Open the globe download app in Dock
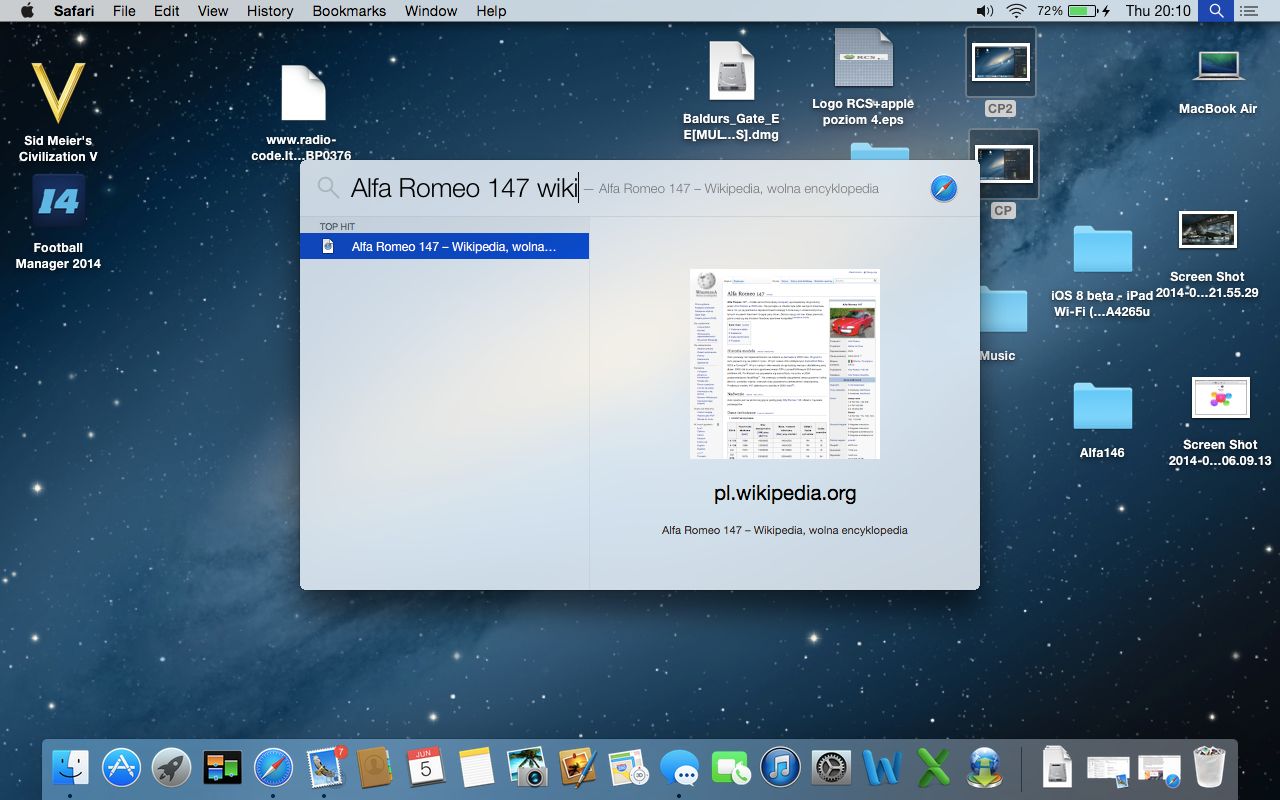Image resolution: width=1280 pixels, height=800 pixels. (985, 768)
